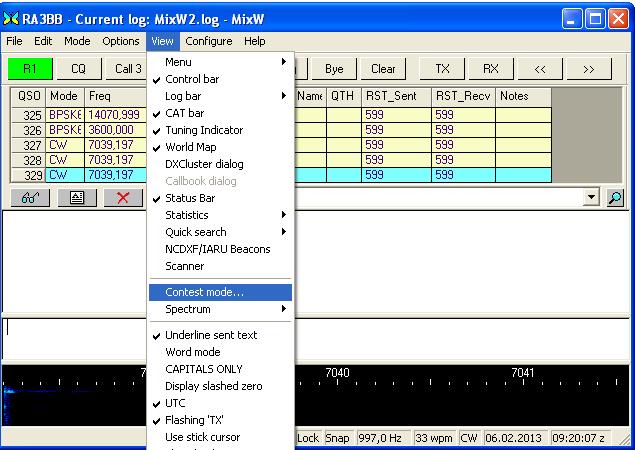The image size is (635, 450).
Task: Click the MixW app icon in title bar
Action: [12, 17]
